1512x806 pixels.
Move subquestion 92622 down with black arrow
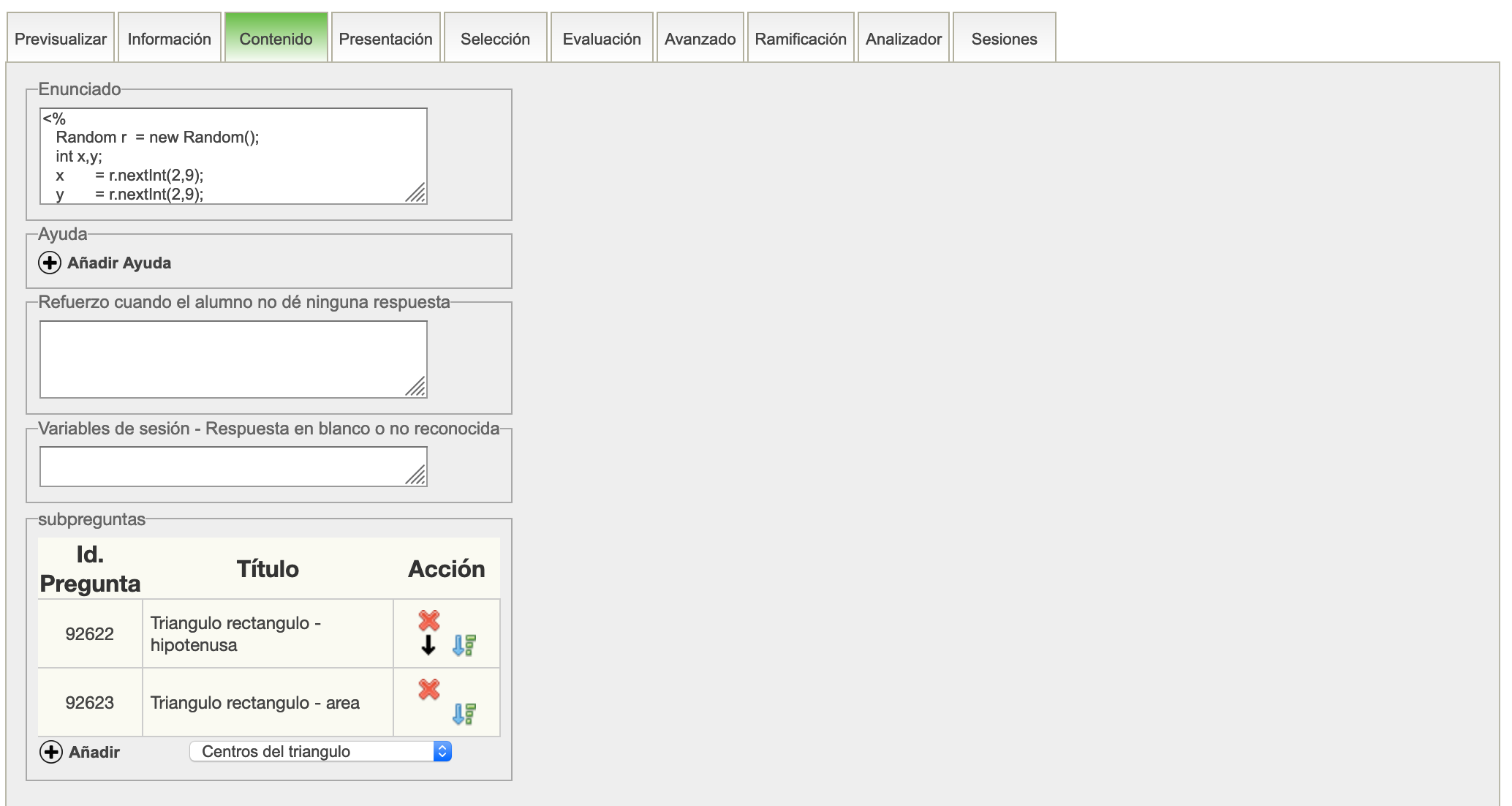click(428, 645)
